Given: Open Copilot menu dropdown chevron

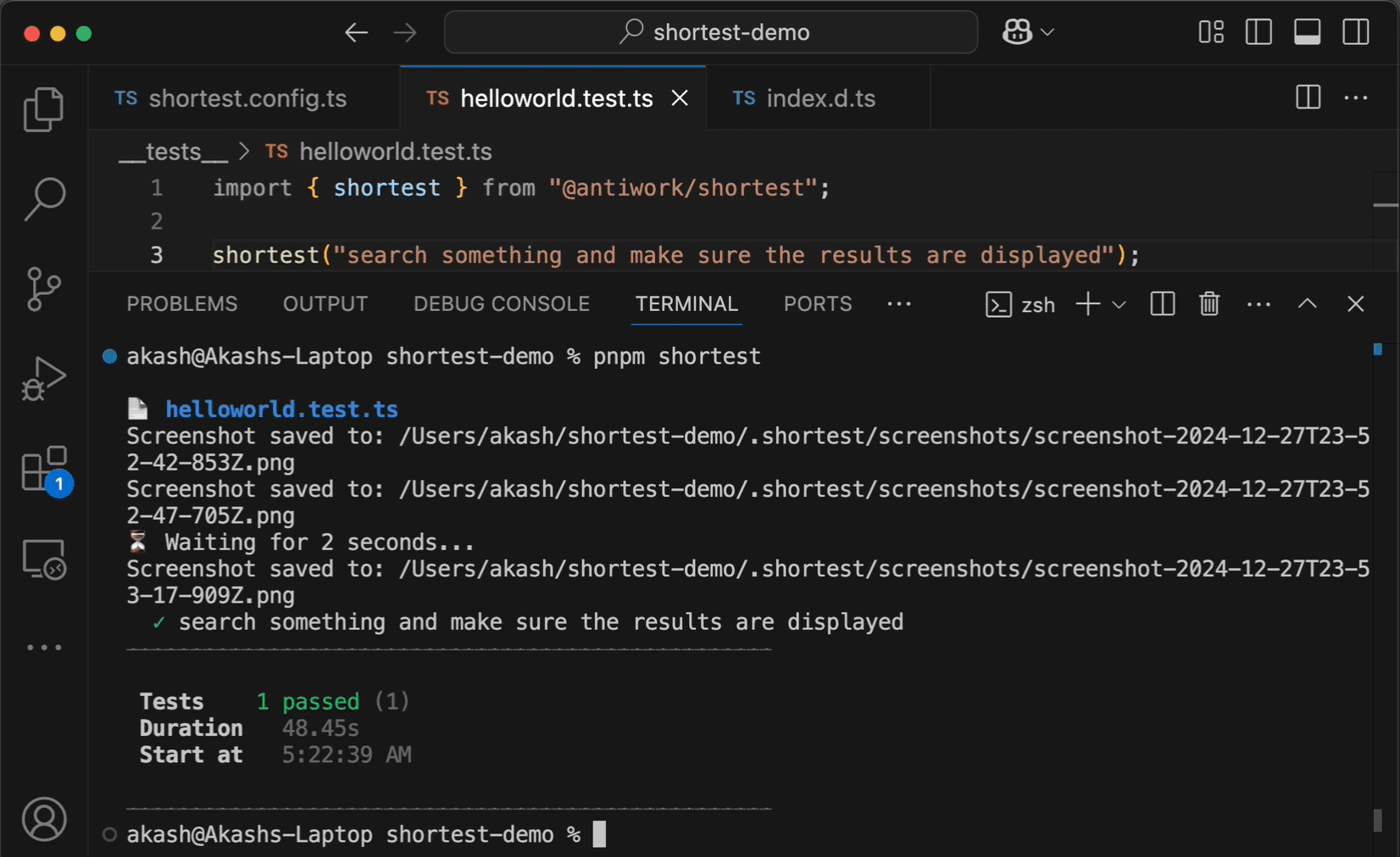Looking at the screenshot, I should [1047, 32].
